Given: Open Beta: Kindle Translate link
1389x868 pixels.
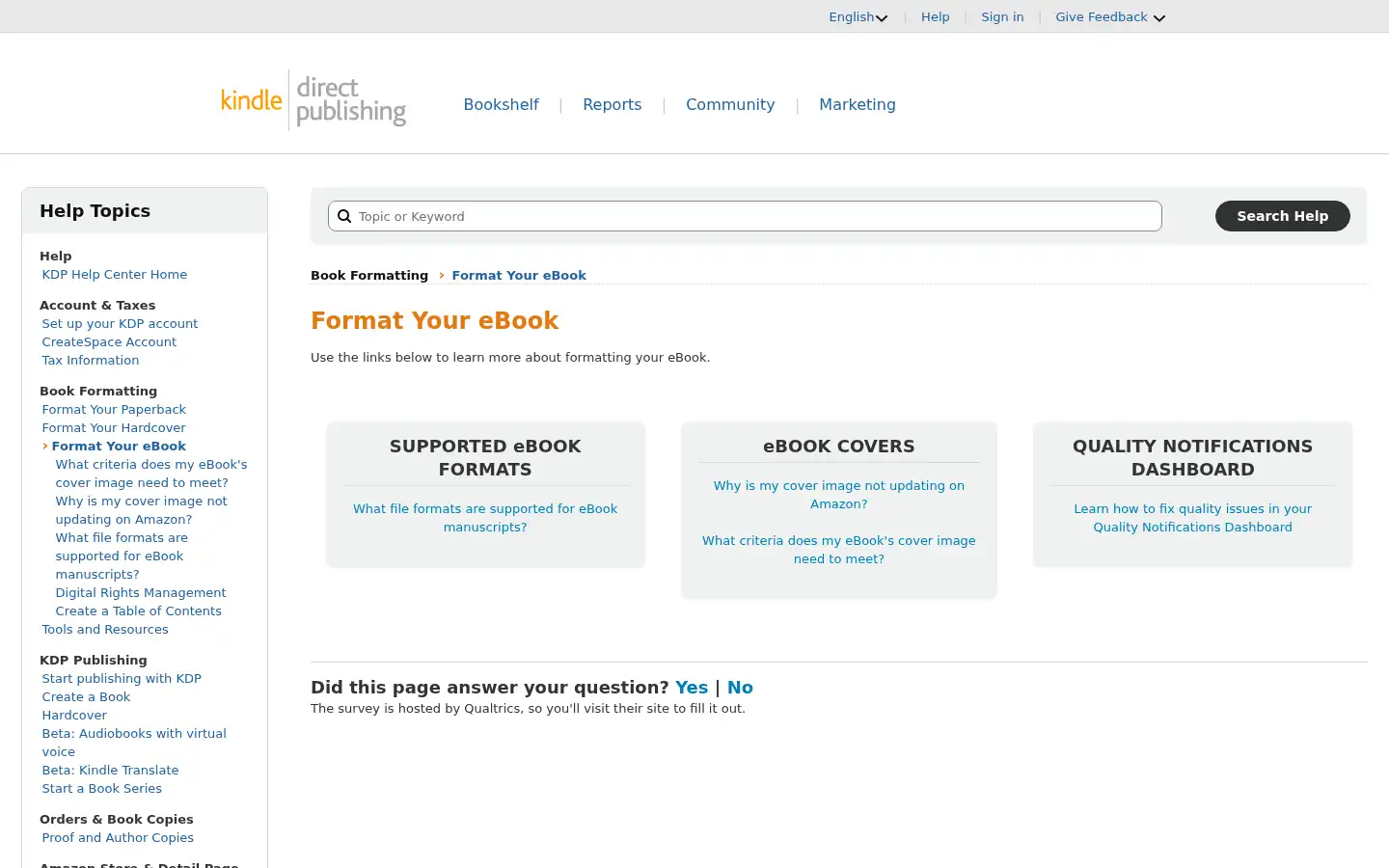Looking at the screenshot, I should [110, 770].
